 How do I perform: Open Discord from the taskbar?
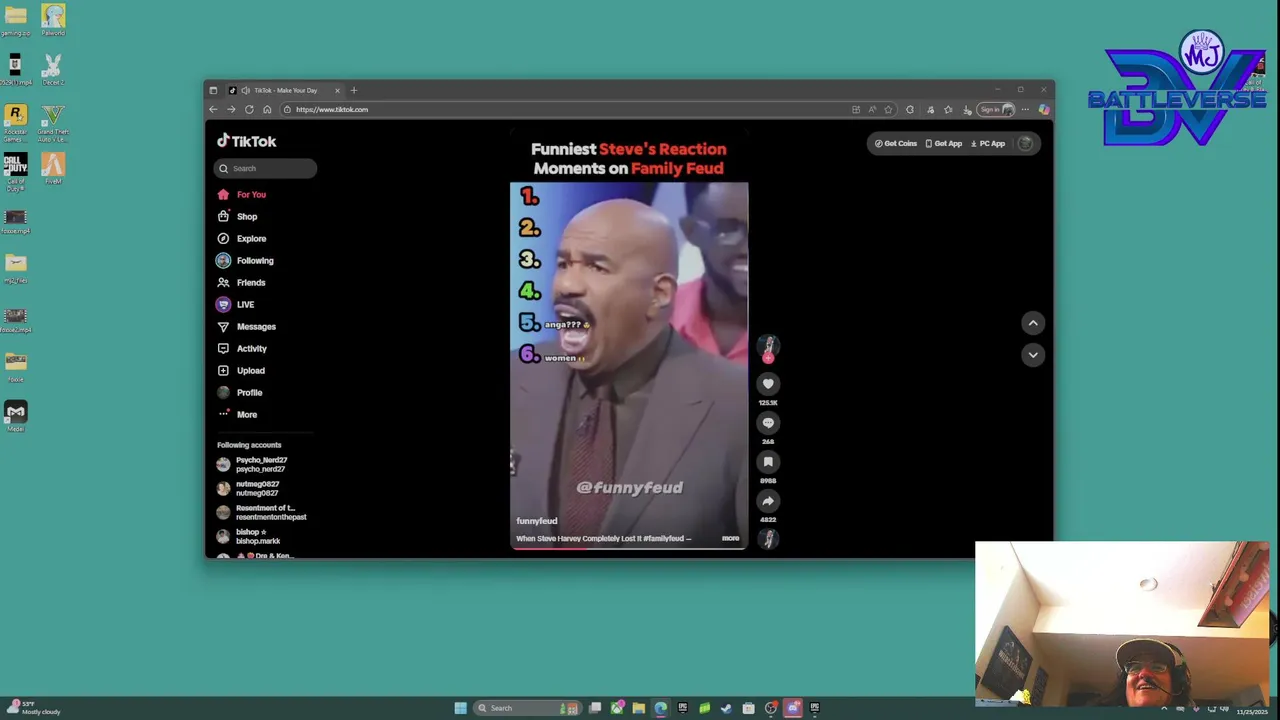pyautogui.click(x=793, y=708)
